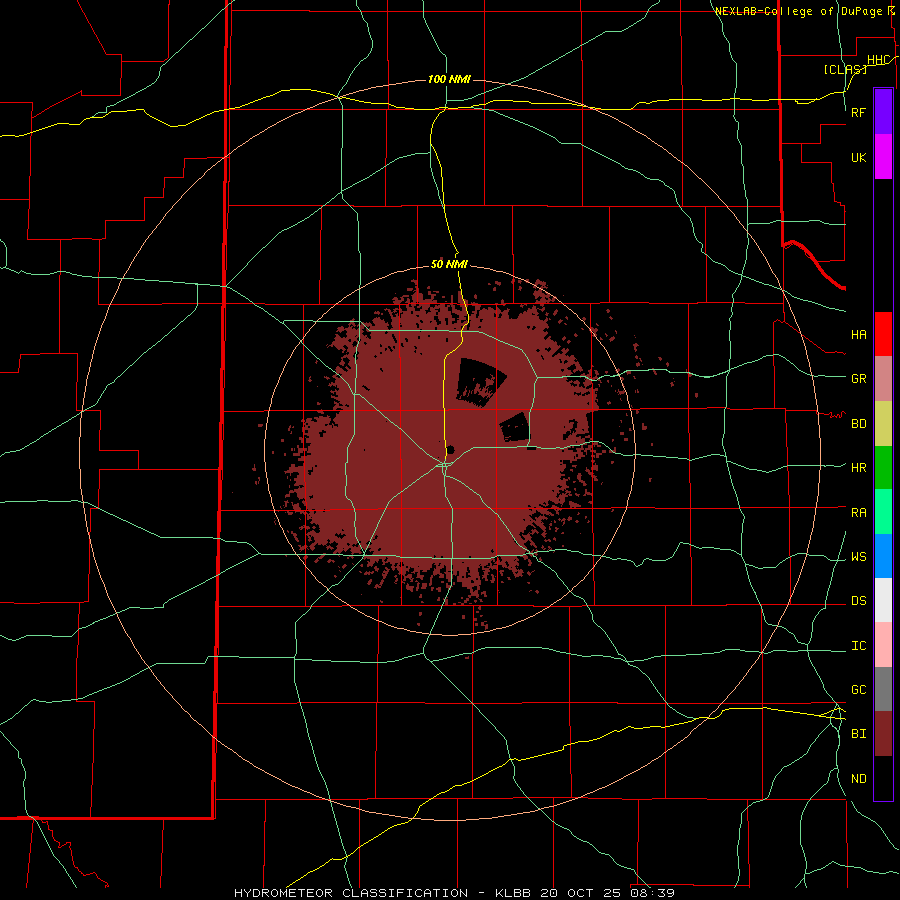Click the HA red legend swatch
The image size is (900, 900).
[883, 334]
